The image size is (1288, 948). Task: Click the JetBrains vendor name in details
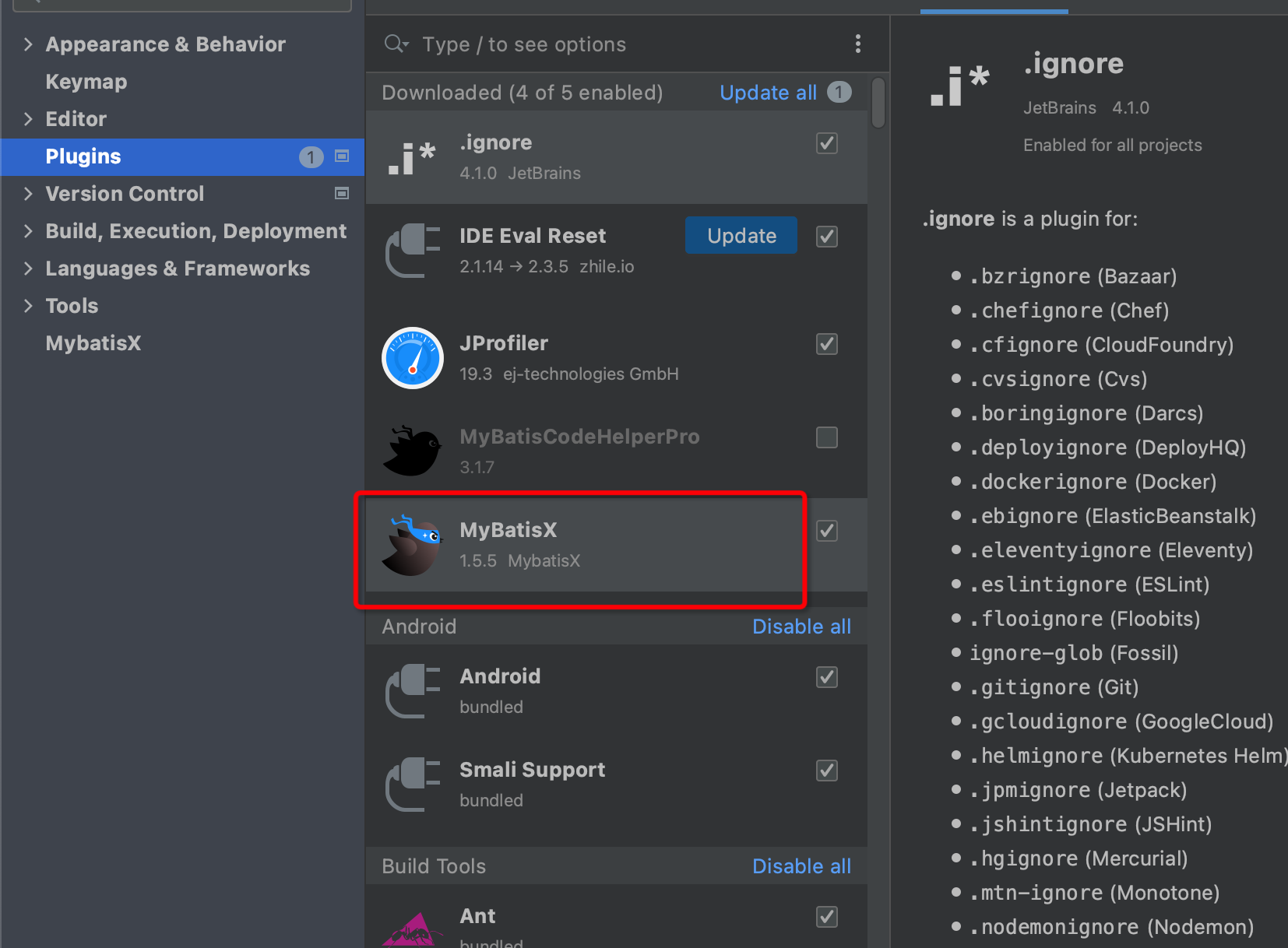pos(1059,108)
